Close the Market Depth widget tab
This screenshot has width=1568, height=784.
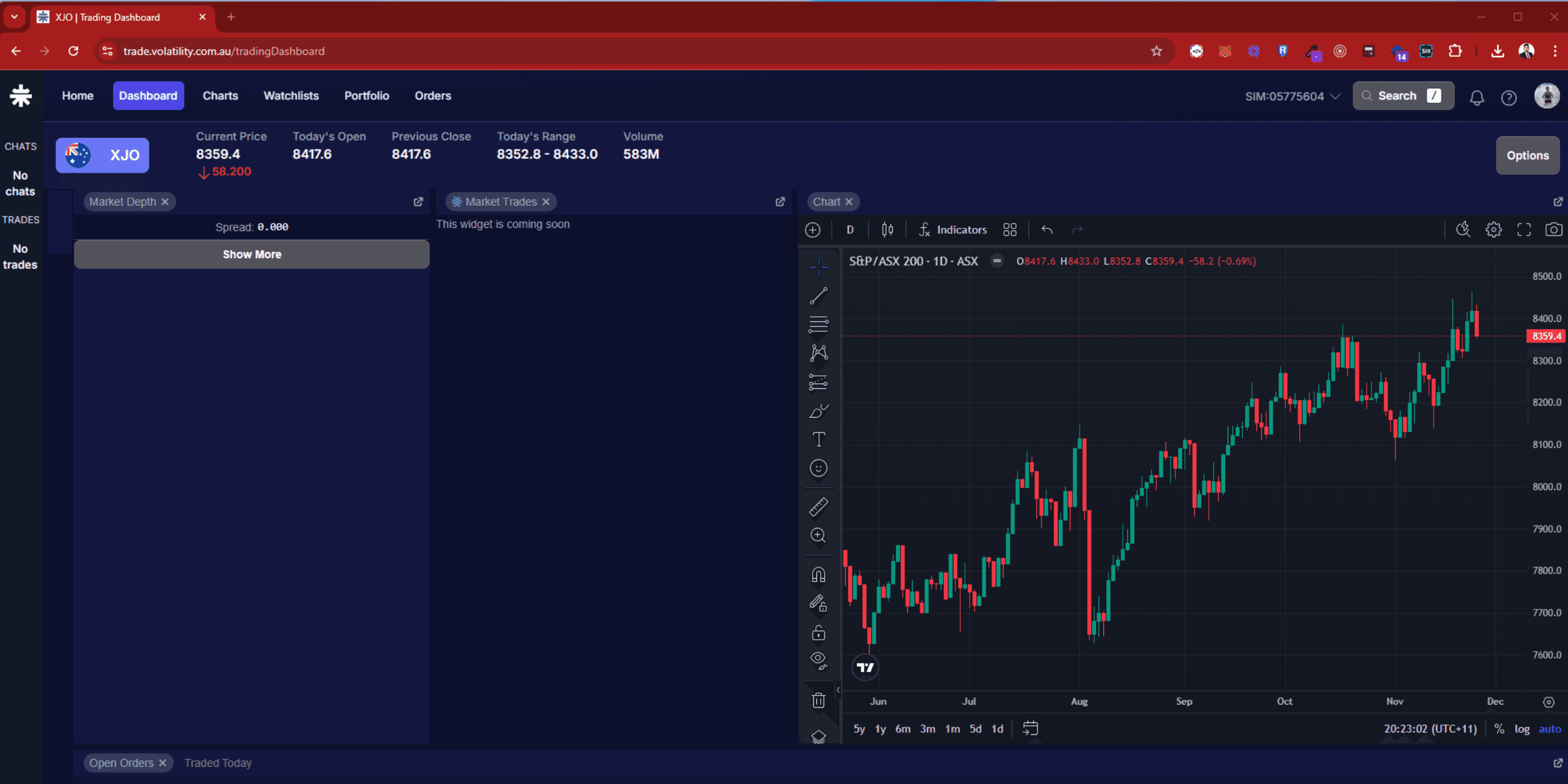165,201
